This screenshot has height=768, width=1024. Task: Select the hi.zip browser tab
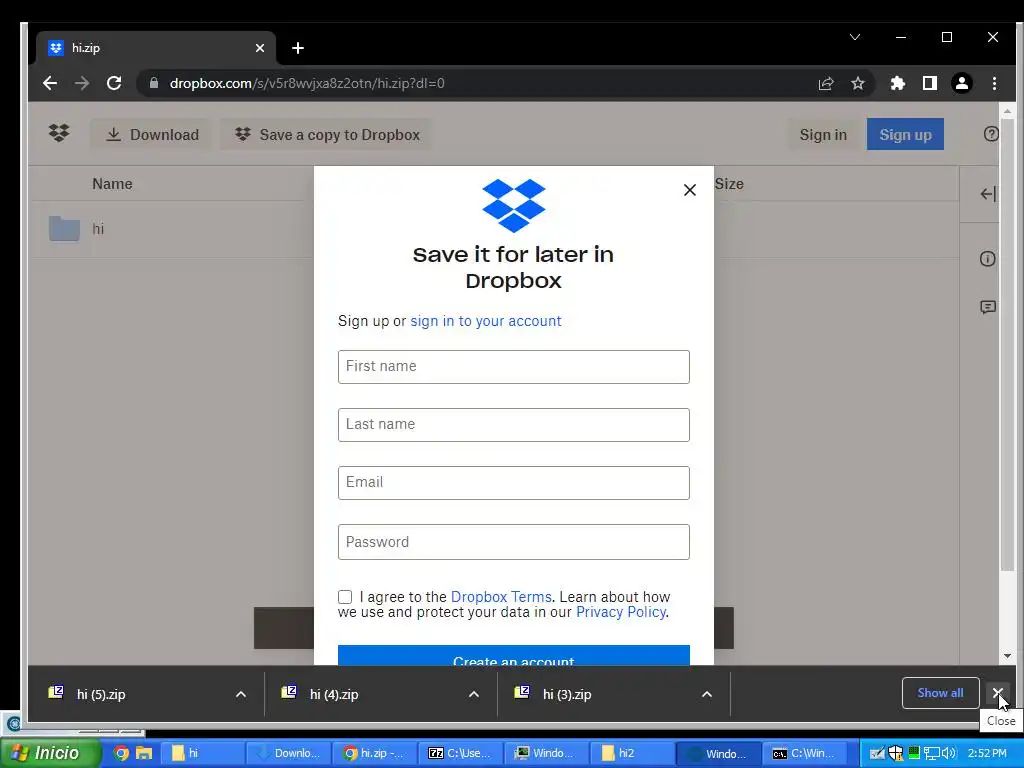tap(155, 48)
